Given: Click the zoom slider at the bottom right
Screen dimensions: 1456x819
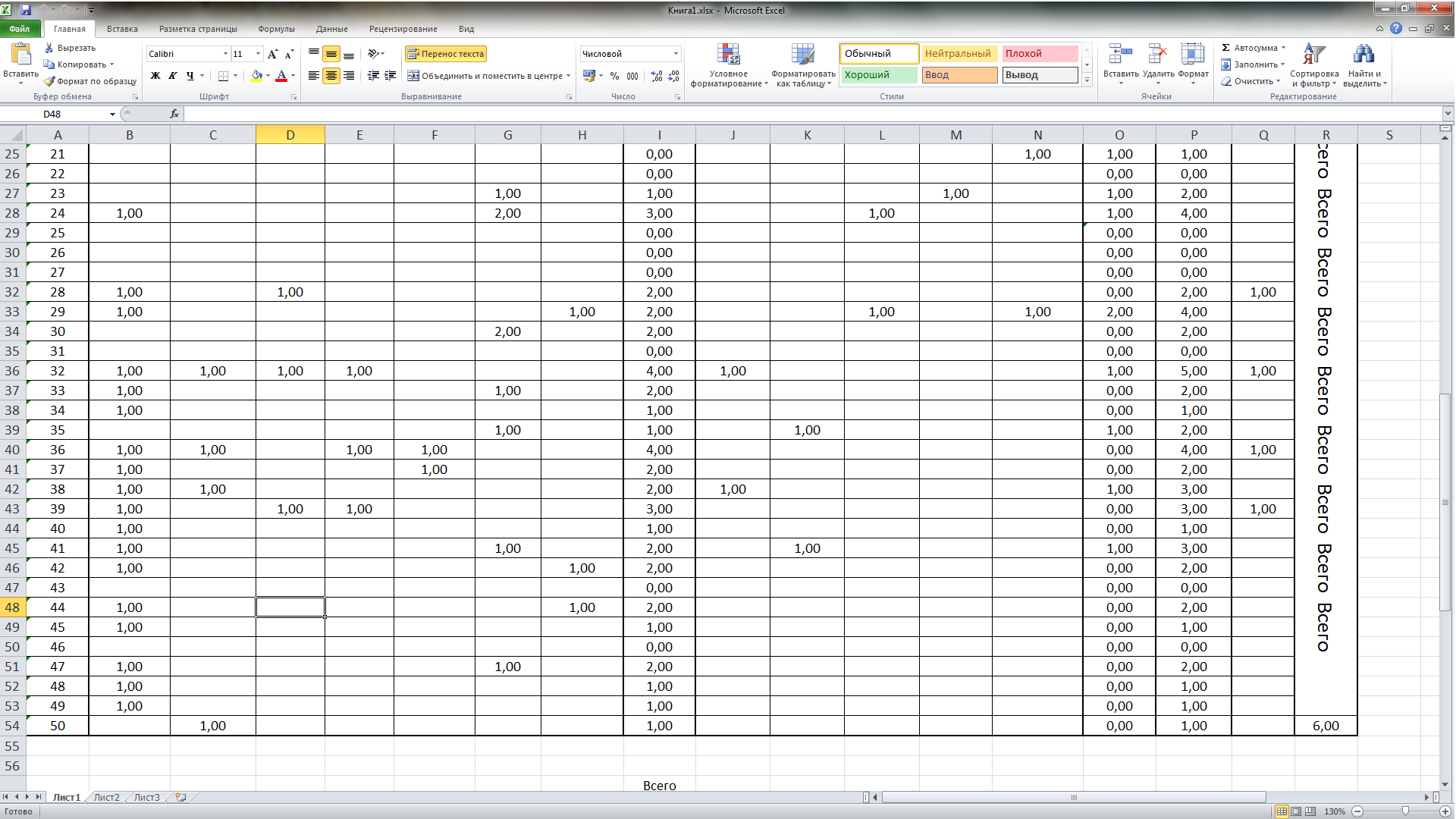Looking at the screenshot, I should [1404, 811].
